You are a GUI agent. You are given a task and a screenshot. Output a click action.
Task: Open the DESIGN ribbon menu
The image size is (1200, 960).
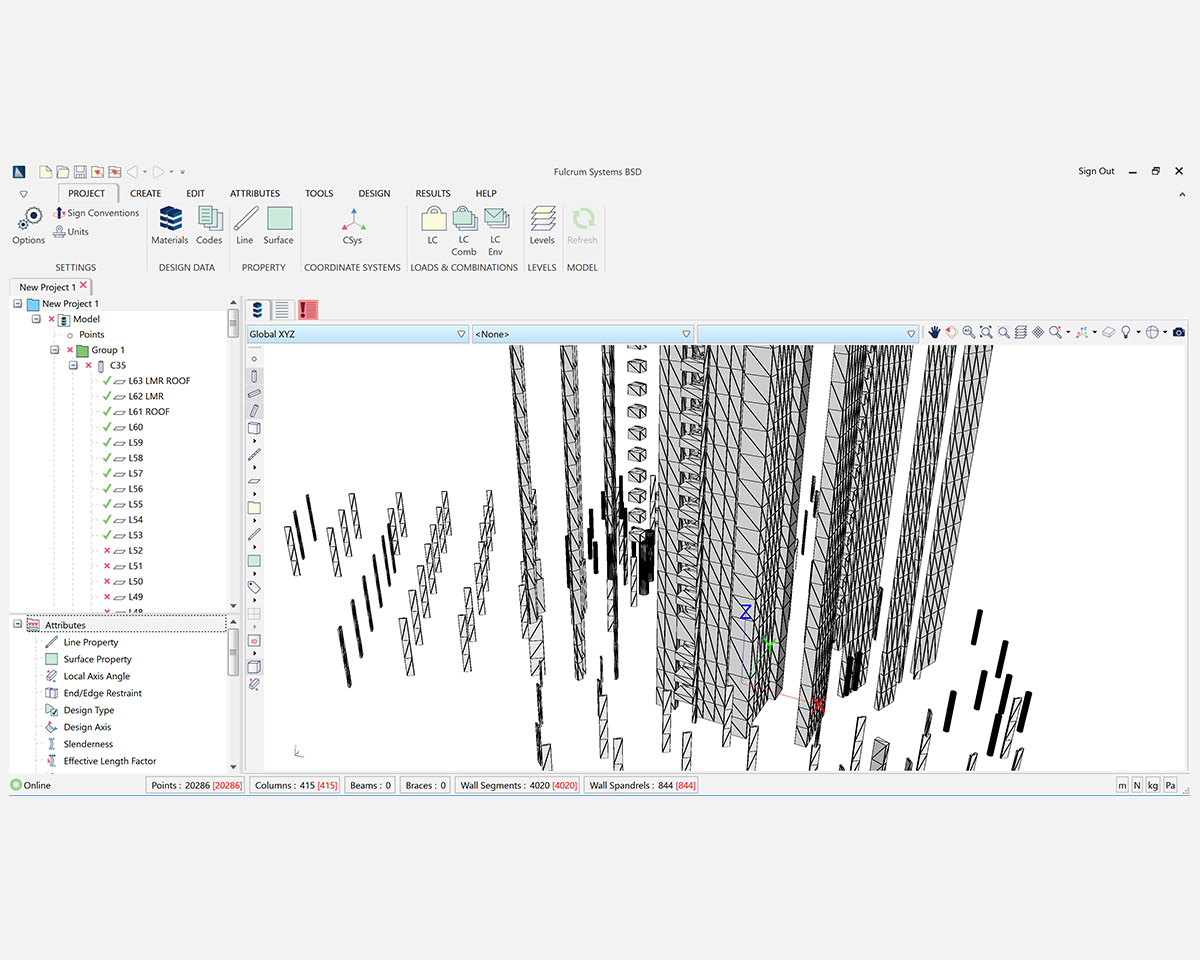374,193
